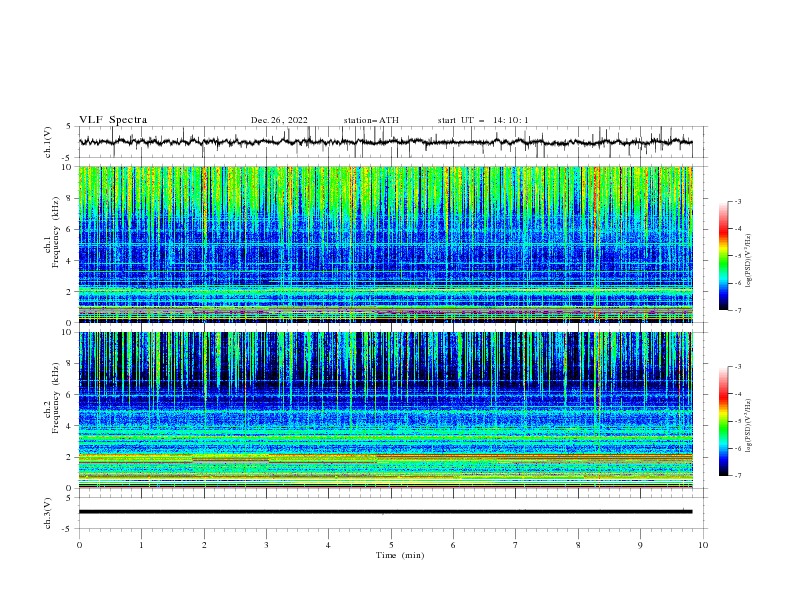Click the time axis tick label "5"

coord(391,545)
